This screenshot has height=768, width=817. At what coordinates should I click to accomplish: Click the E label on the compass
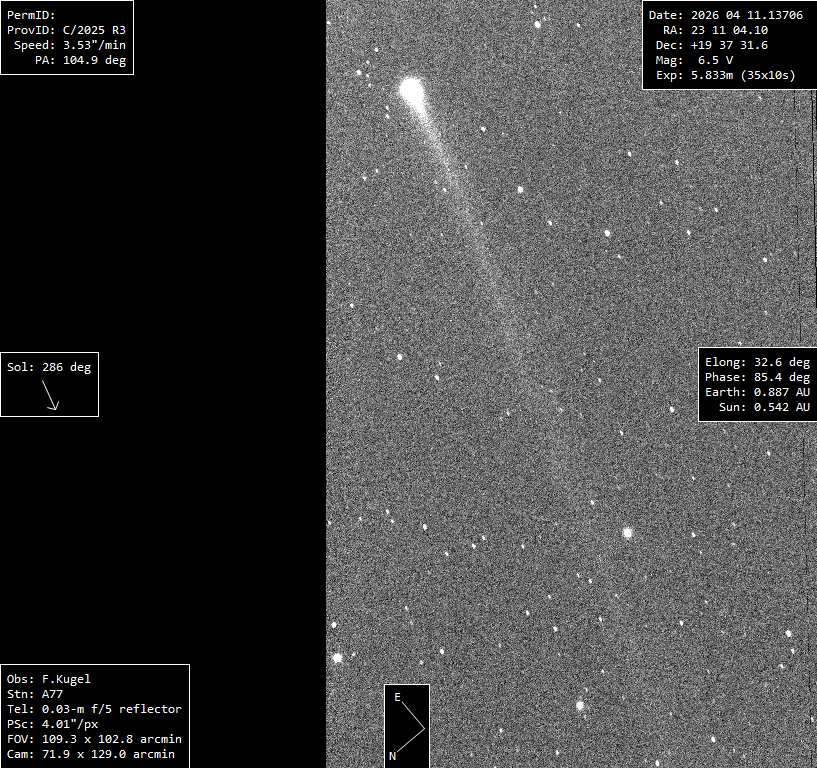(397, 697)
